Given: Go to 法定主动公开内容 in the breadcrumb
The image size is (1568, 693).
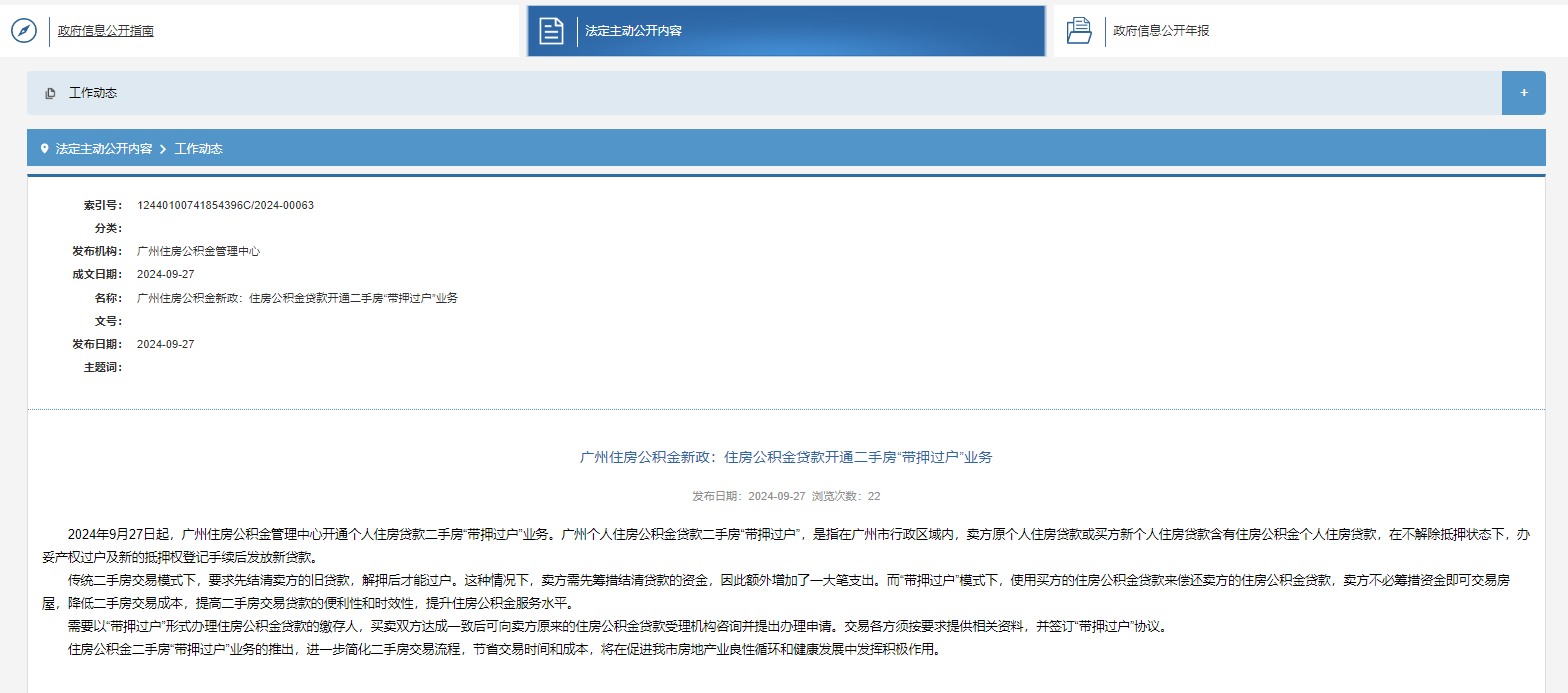Looking at the screenshot, I should [x=104, y=149].
